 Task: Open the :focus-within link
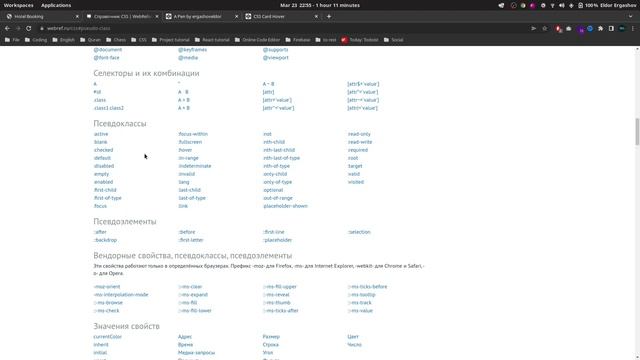click(x=193, y=134)
